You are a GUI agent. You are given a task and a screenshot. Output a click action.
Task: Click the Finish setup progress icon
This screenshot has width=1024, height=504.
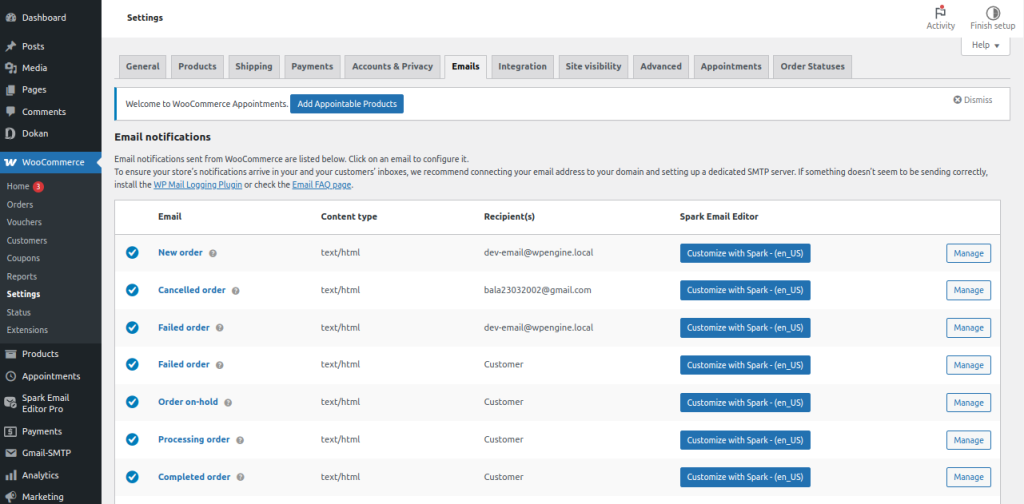tap(992, 12)
